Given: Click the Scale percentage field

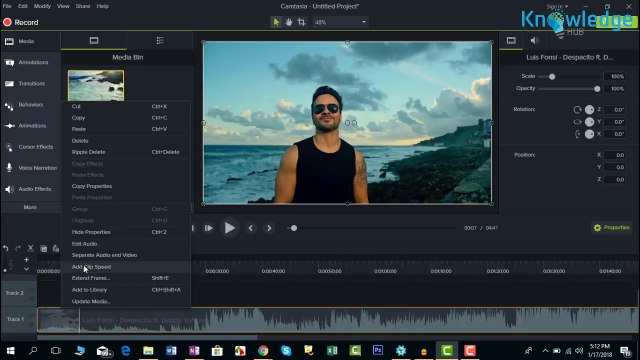Looking at the screenshot, I should [615, 76].
